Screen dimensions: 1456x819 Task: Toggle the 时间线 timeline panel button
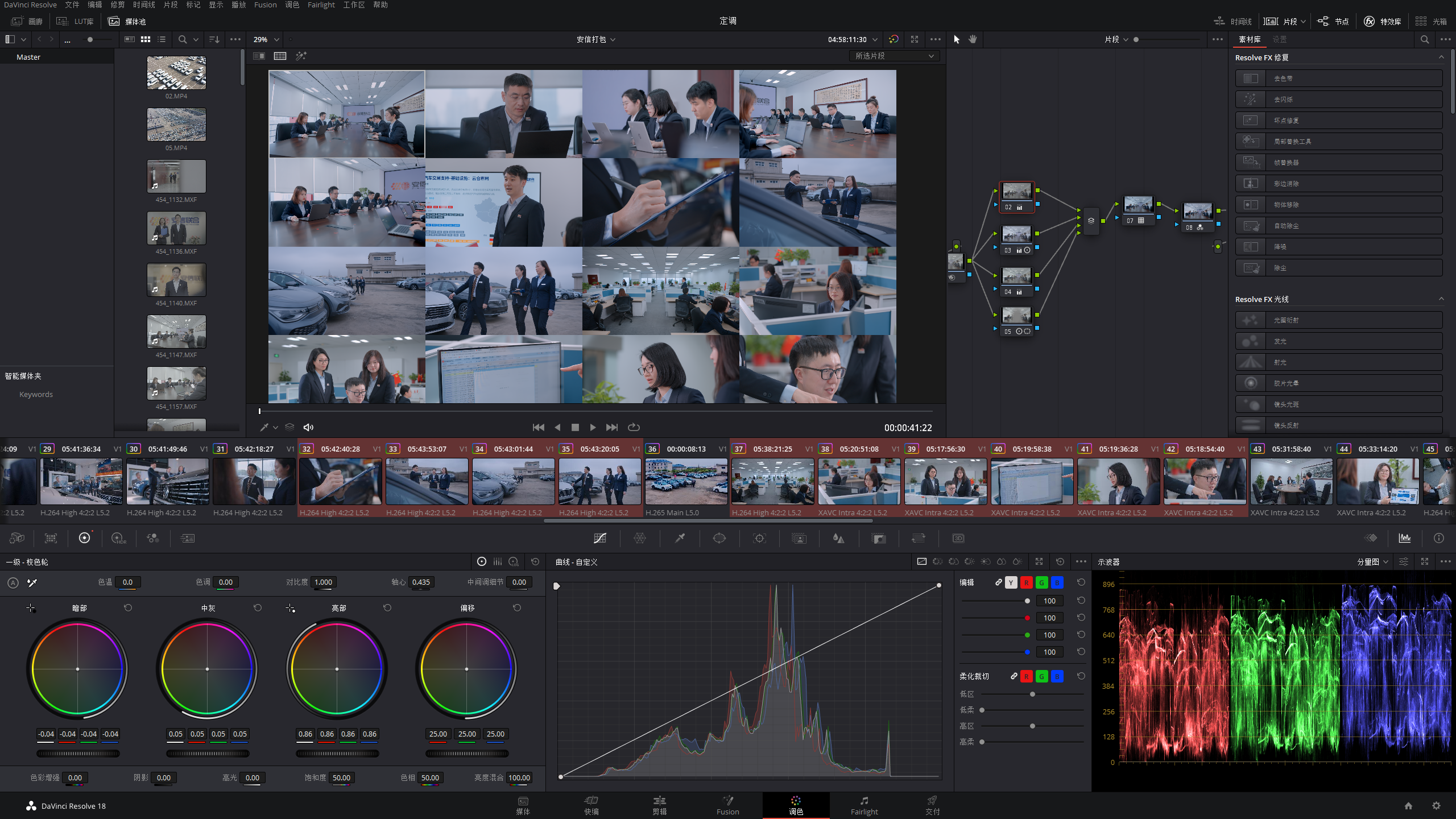tap(1232, 21)
